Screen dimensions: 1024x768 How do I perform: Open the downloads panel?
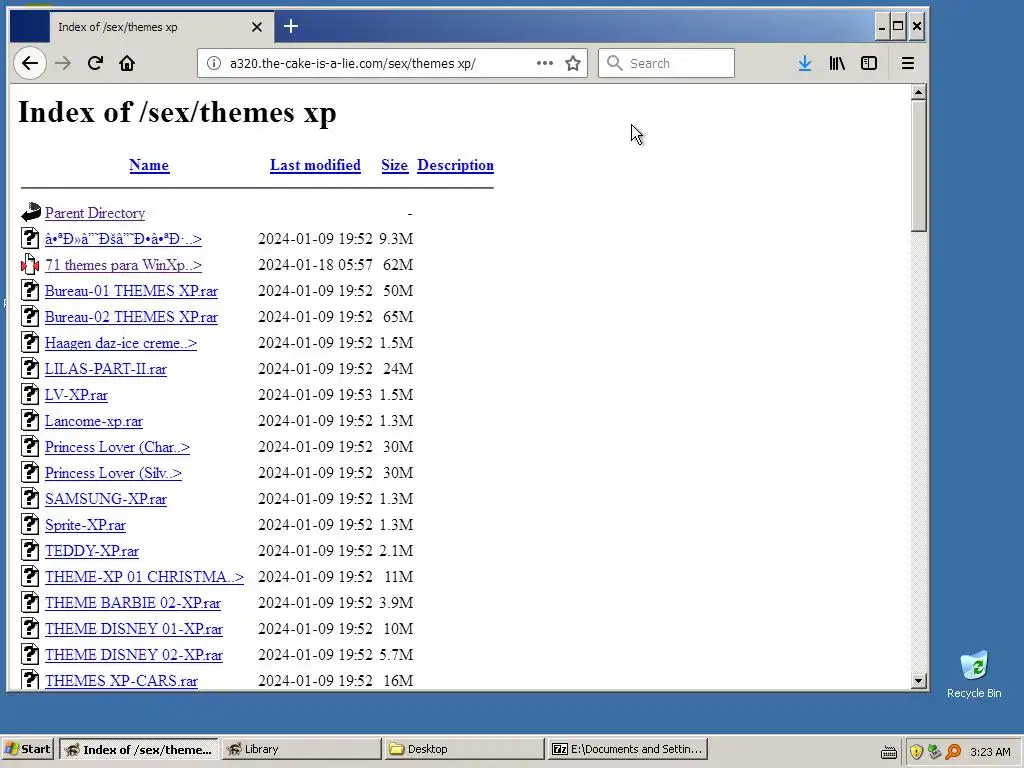805,63
